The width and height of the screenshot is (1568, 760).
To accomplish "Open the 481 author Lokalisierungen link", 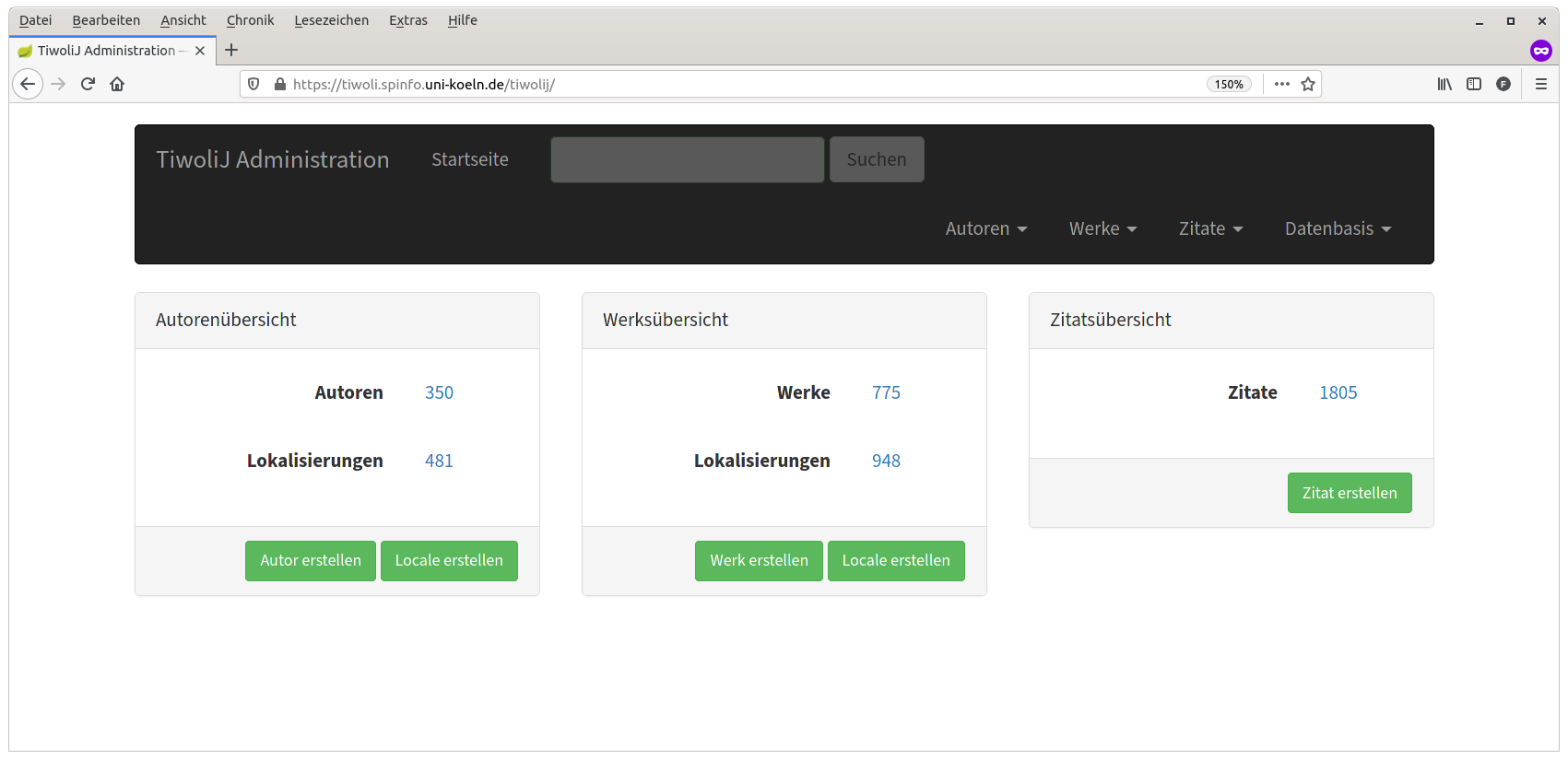I will pyautogui.click(x=439, y=461).
